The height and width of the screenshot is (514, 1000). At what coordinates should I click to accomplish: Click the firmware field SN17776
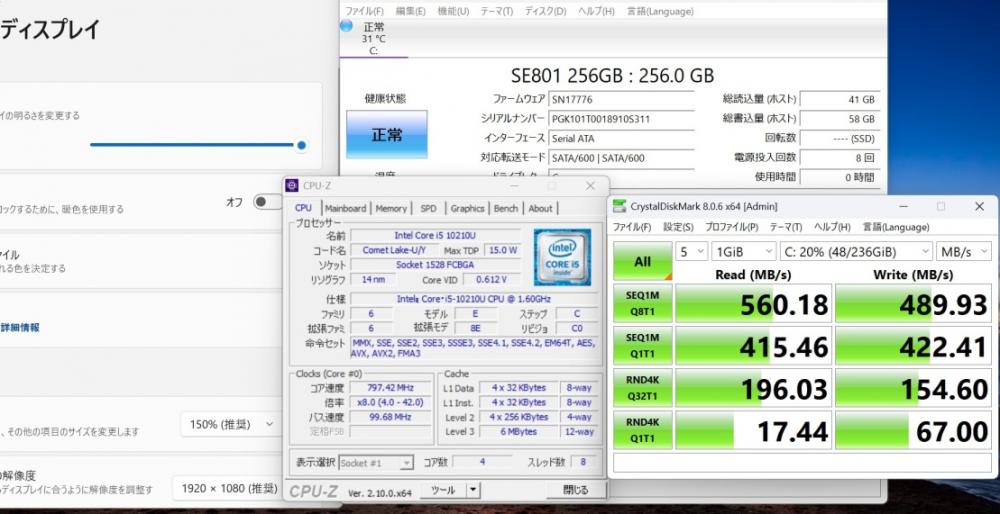[x=621, y=99]
